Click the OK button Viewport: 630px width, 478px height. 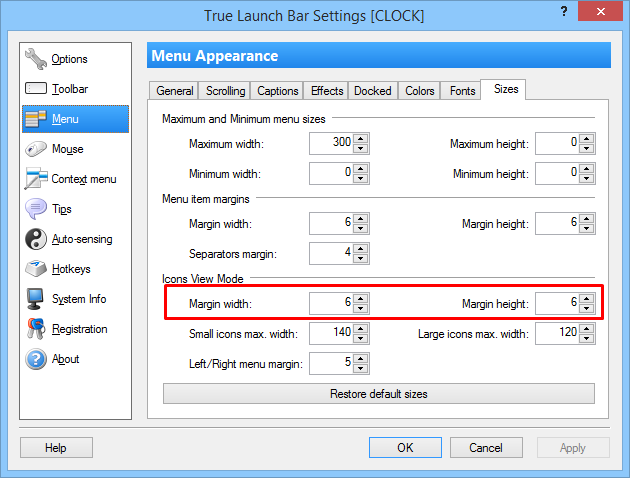(405, 447)
